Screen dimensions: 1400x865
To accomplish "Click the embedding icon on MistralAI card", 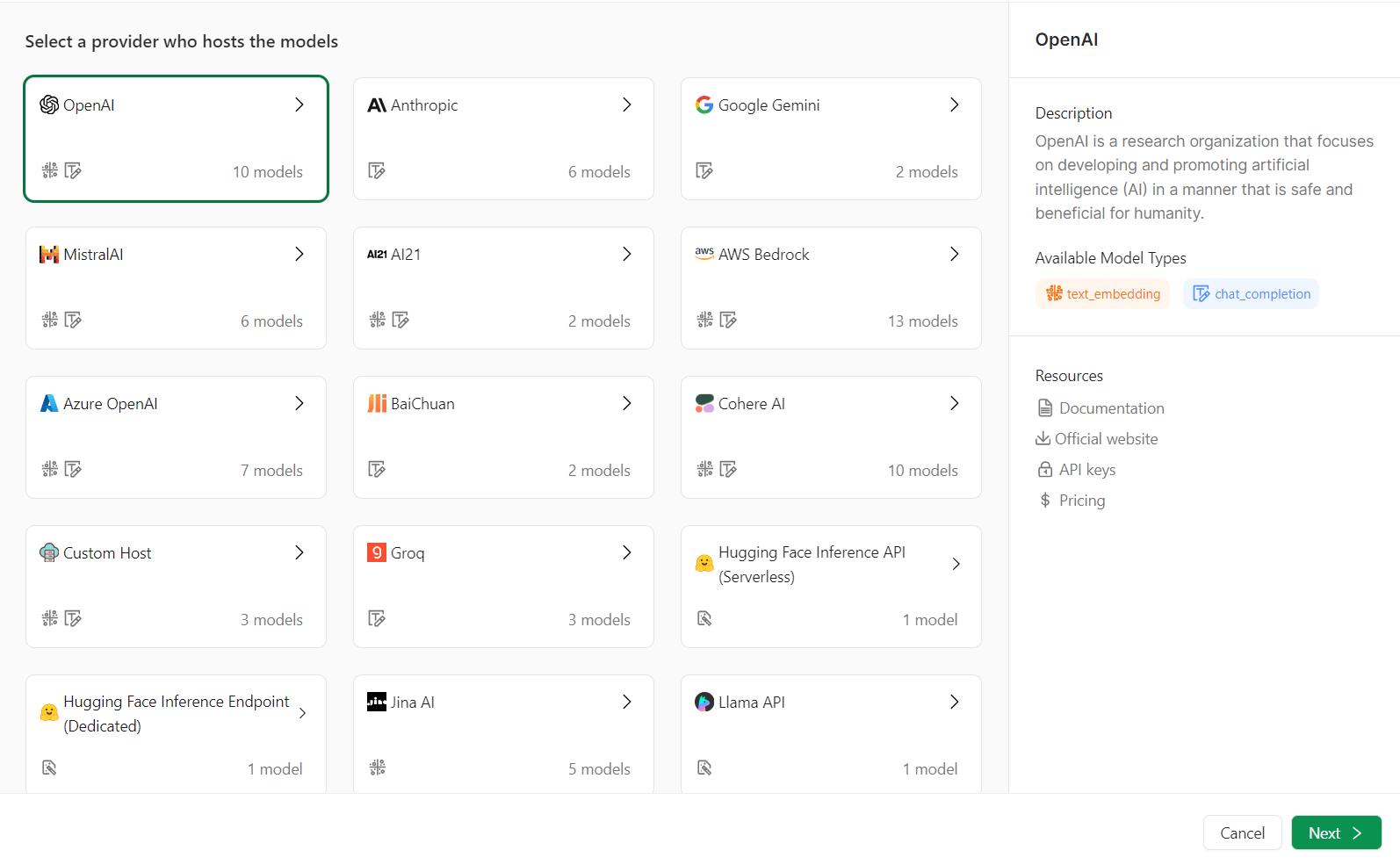I will (50, 320).
